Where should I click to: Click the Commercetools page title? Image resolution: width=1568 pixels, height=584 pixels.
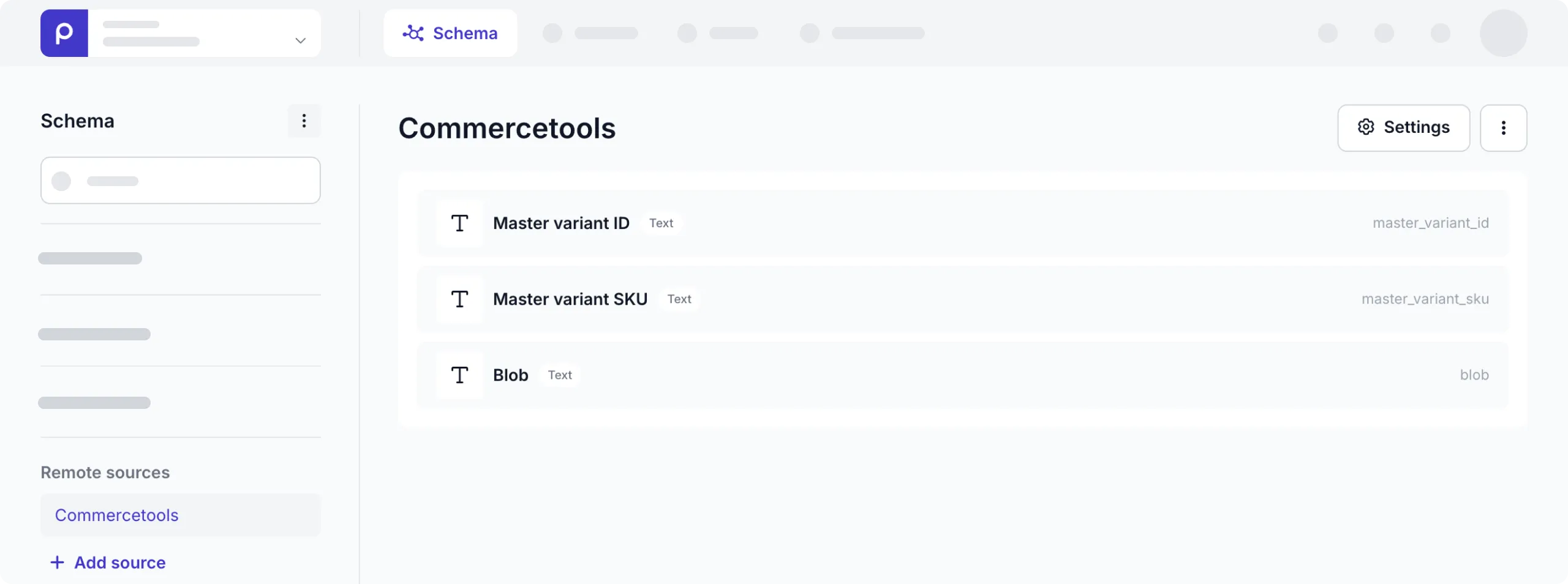(x=507, y=128)
